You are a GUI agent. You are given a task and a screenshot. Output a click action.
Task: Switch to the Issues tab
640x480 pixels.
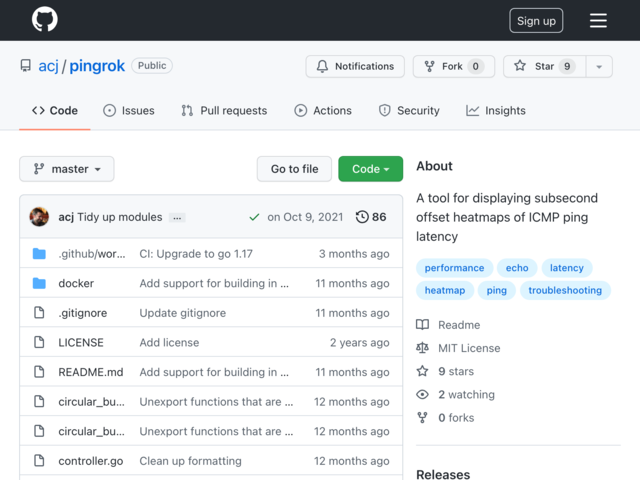129,111
